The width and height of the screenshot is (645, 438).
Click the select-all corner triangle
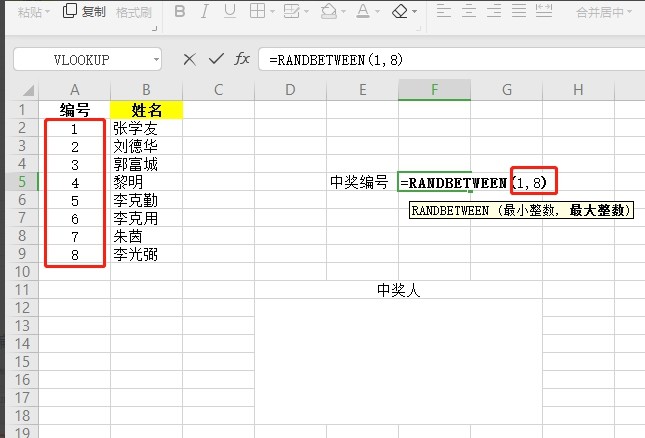pyautogui.click(x=28, y=90)
